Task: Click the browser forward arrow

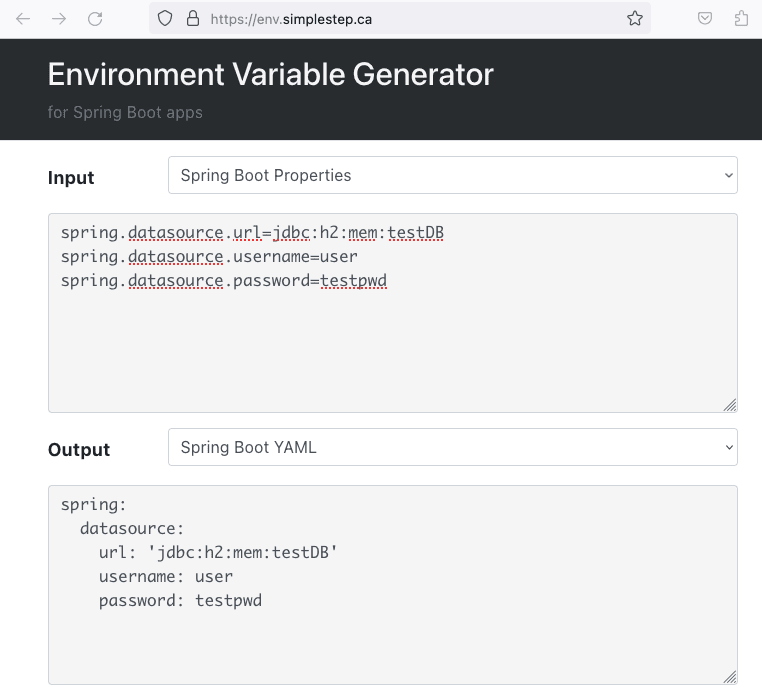Action: pos(59,19)
